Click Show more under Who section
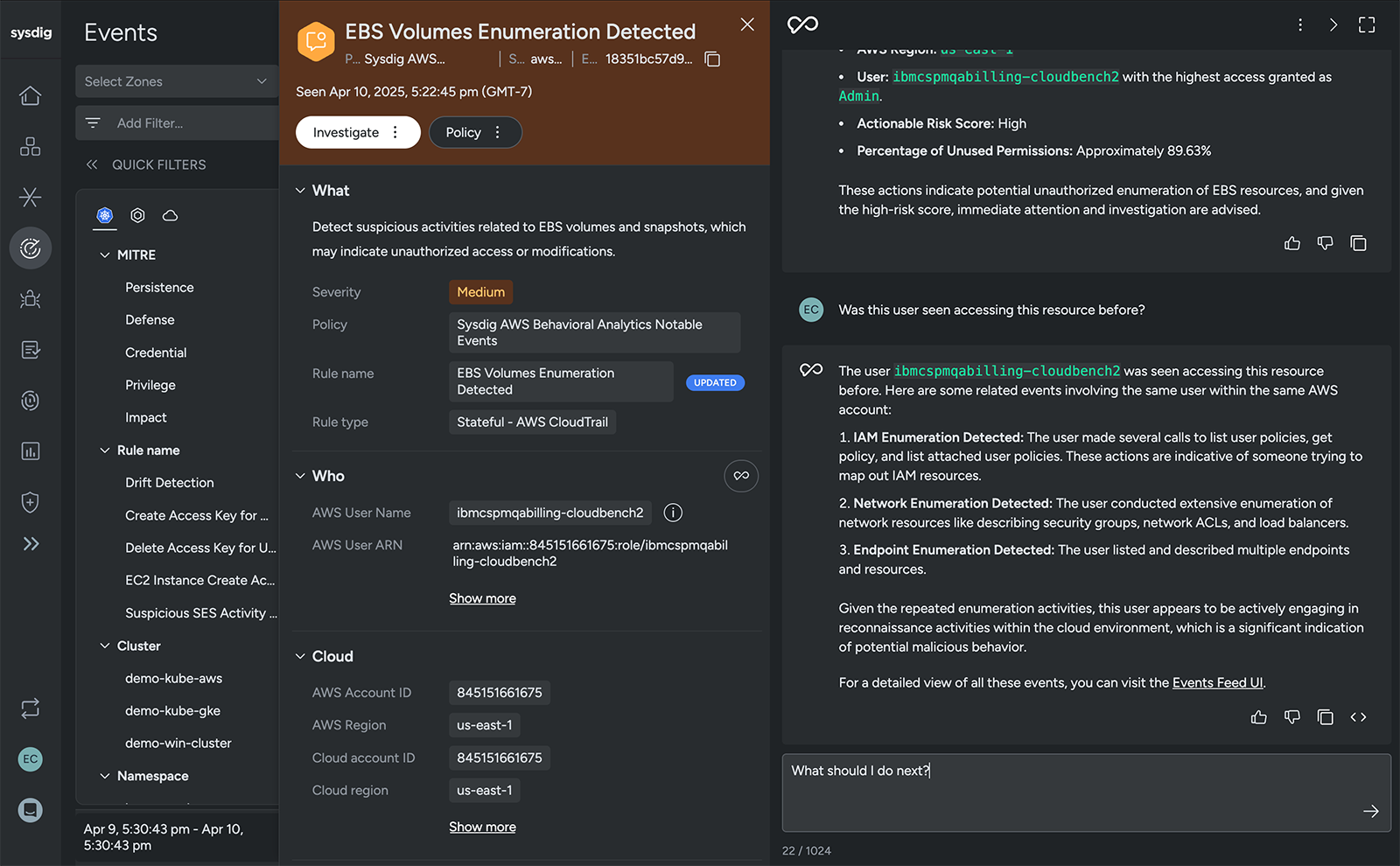The width and height of the screenshot is (1400, 866). [482, 598]
